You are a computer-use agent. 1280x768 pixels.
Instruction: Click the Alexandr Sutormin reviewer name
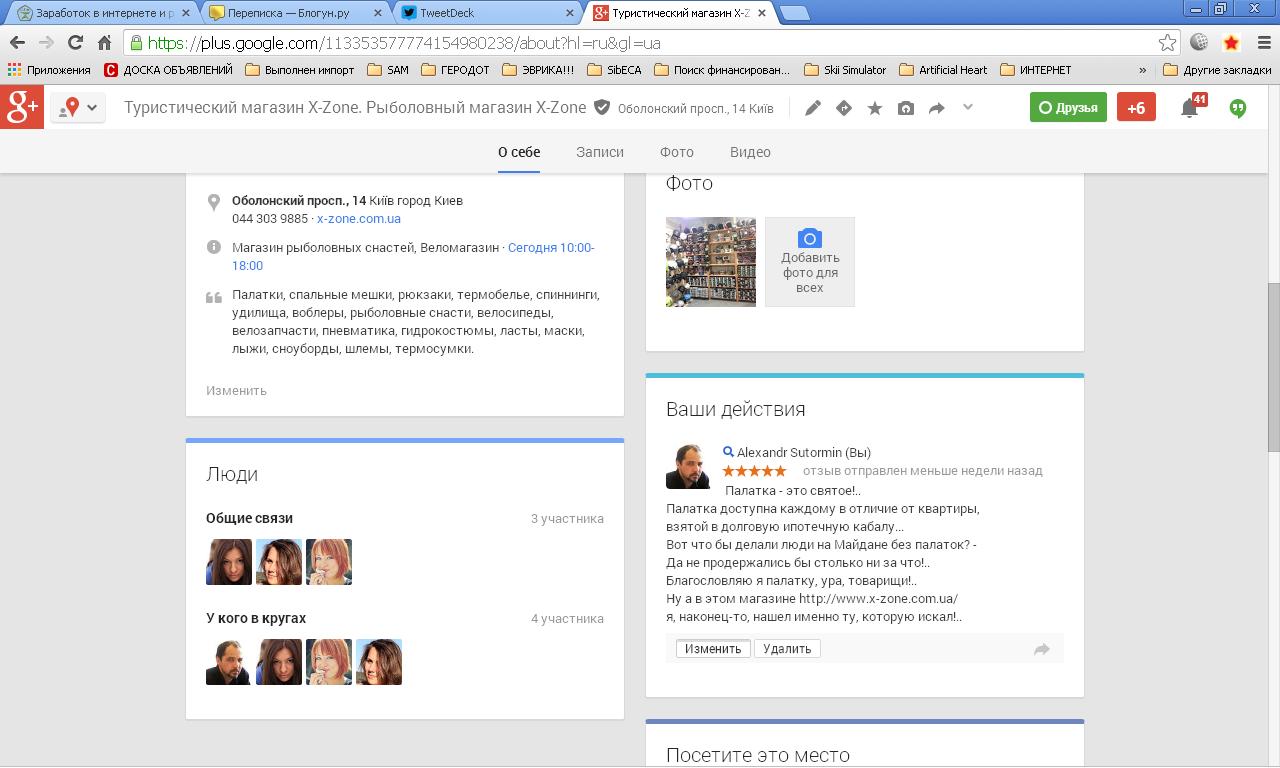click(804, 452)
